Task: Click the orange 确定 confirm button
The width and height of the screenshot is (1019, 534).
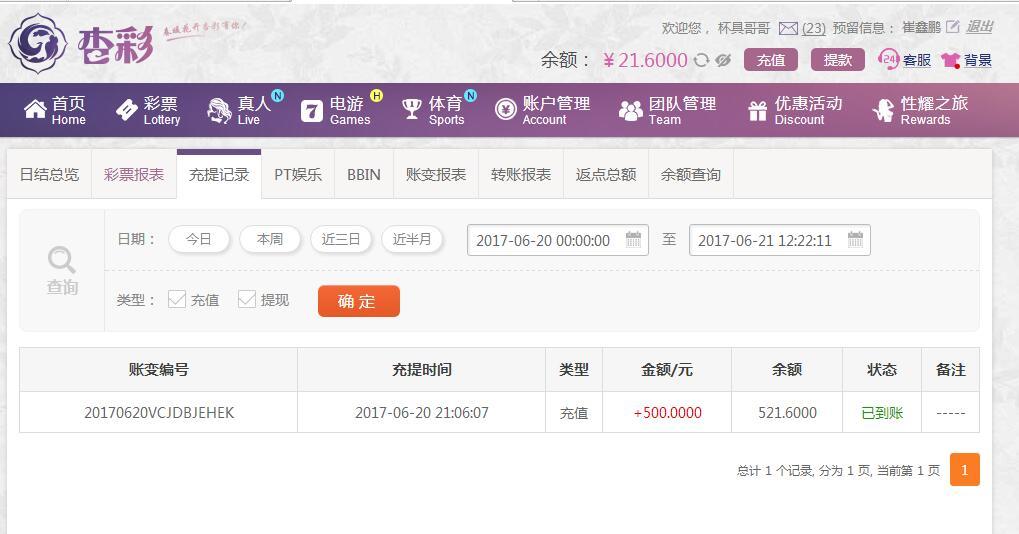Action: tap(359, 301)
